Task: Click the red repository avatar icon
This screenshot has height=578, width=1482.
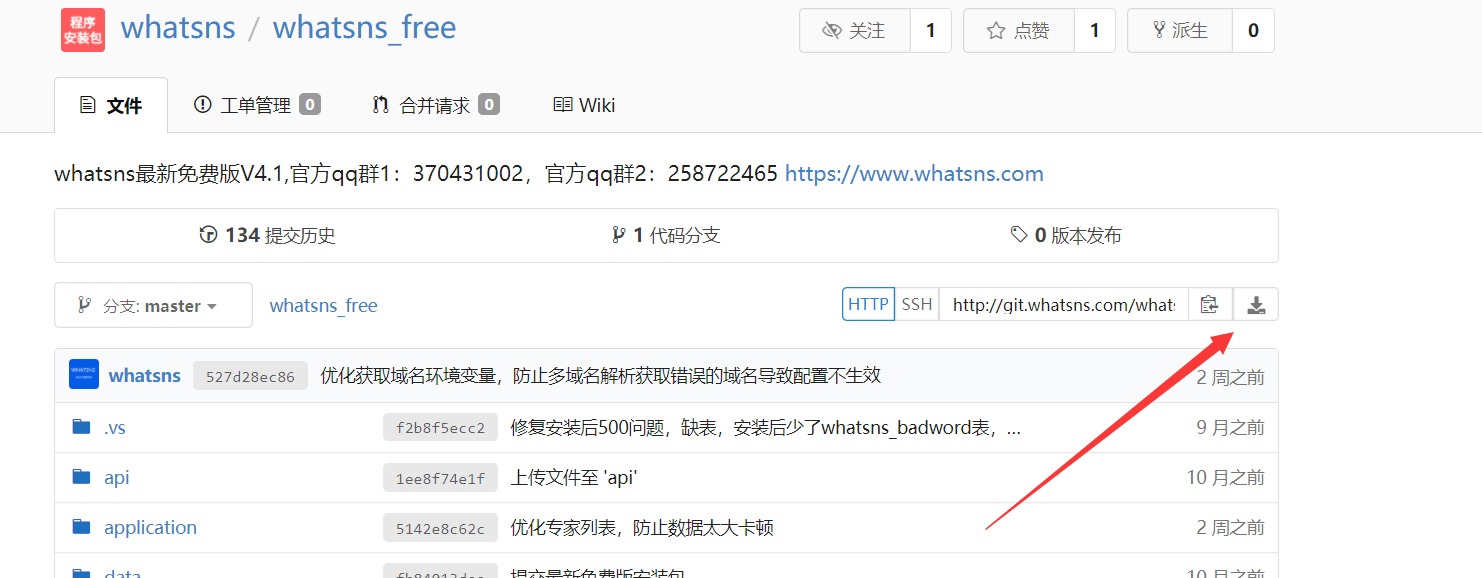Action: pos(83,30)
